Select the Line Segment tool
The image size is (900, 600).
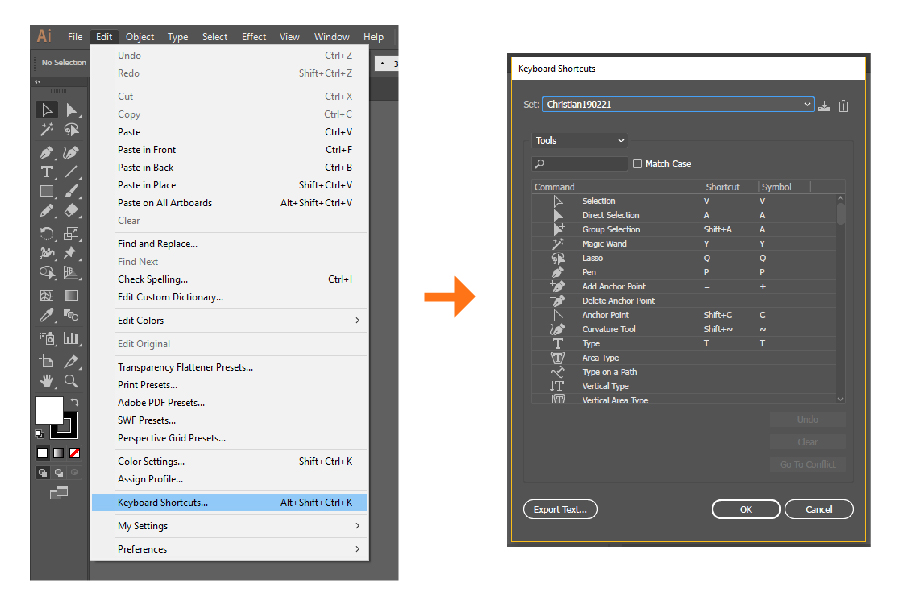72,172
